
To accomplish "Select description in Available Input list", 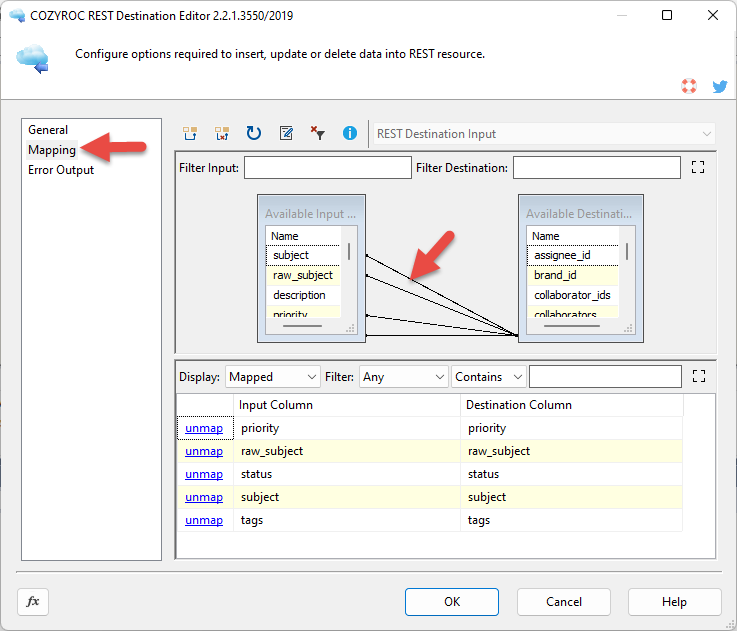I will [303, 295].
